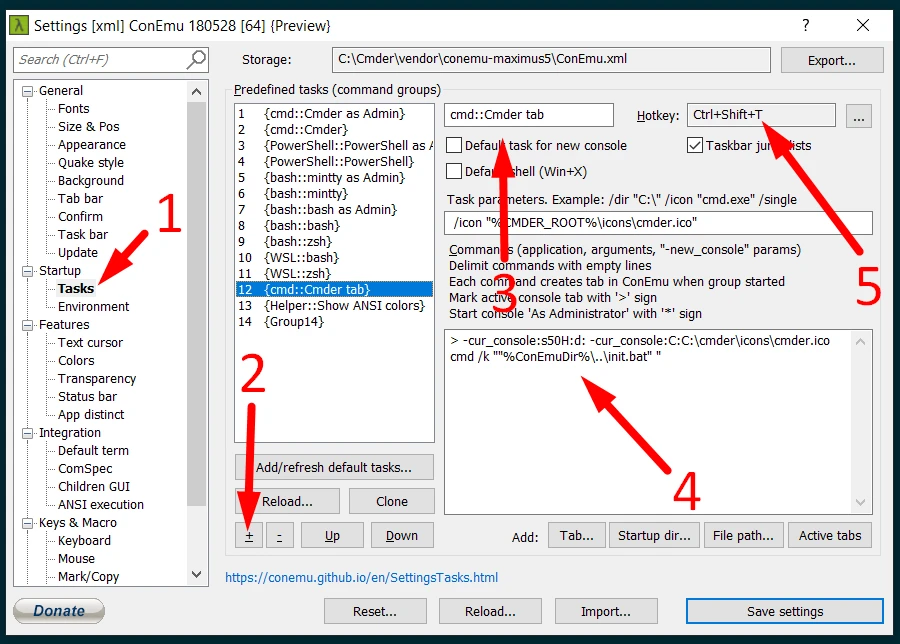Select ANSI execution settings
This screenshot has width=900, height=644.
point(100,505)
